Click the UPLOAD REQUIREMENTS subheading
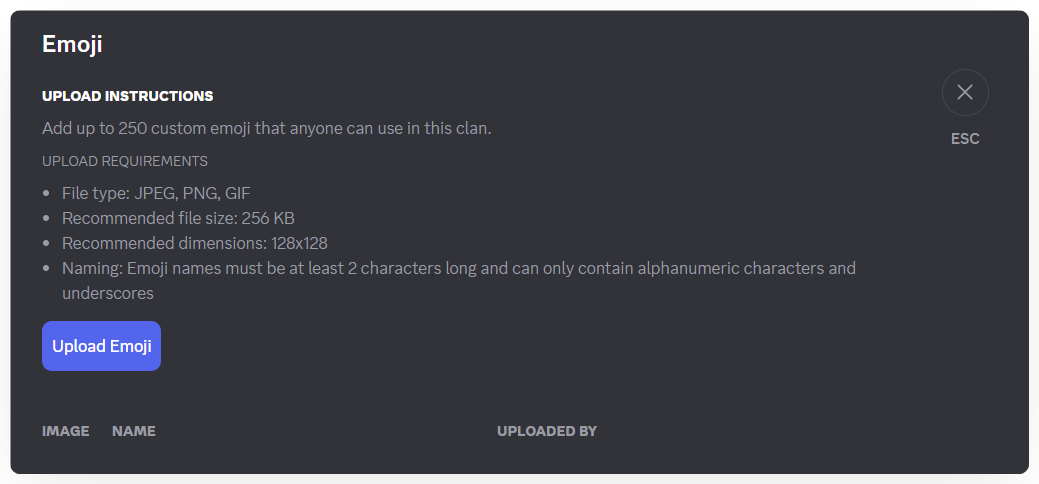Screen dimensions: 1039x484 (x=125, y=161)
